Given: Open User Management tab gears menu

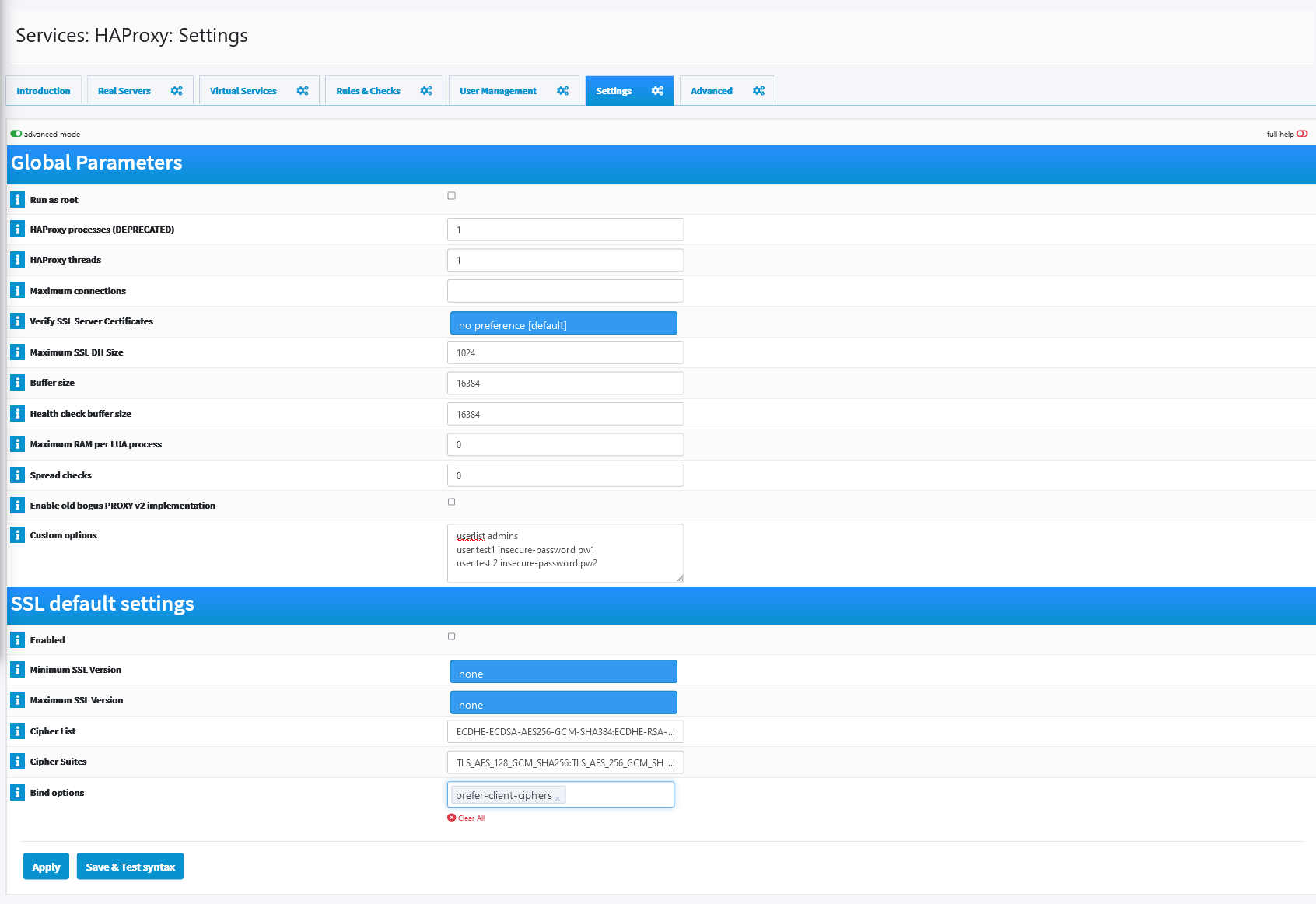Looking at the screenshot, I should click(x=563, y=91).
